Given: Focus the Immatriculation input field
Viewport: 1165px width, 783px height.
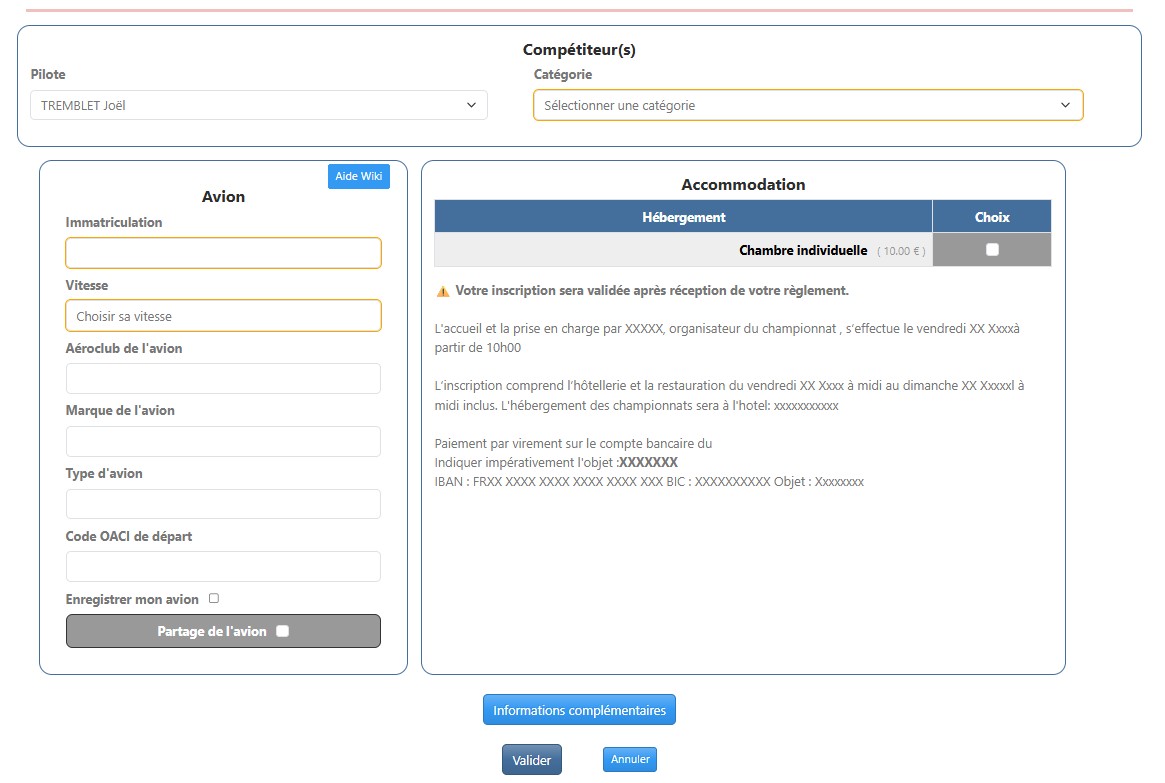Looking at the screenshot, I should coord(223,253).
